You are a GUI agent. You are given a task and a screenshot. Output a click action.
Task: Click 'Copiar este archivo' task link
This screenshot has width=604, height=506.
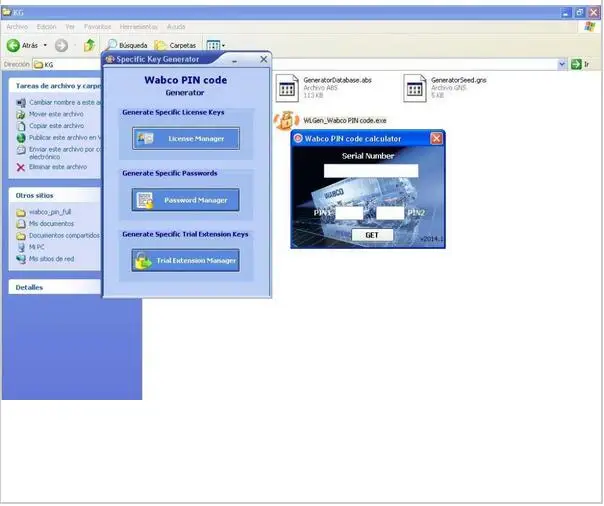(x=57, y=126)
